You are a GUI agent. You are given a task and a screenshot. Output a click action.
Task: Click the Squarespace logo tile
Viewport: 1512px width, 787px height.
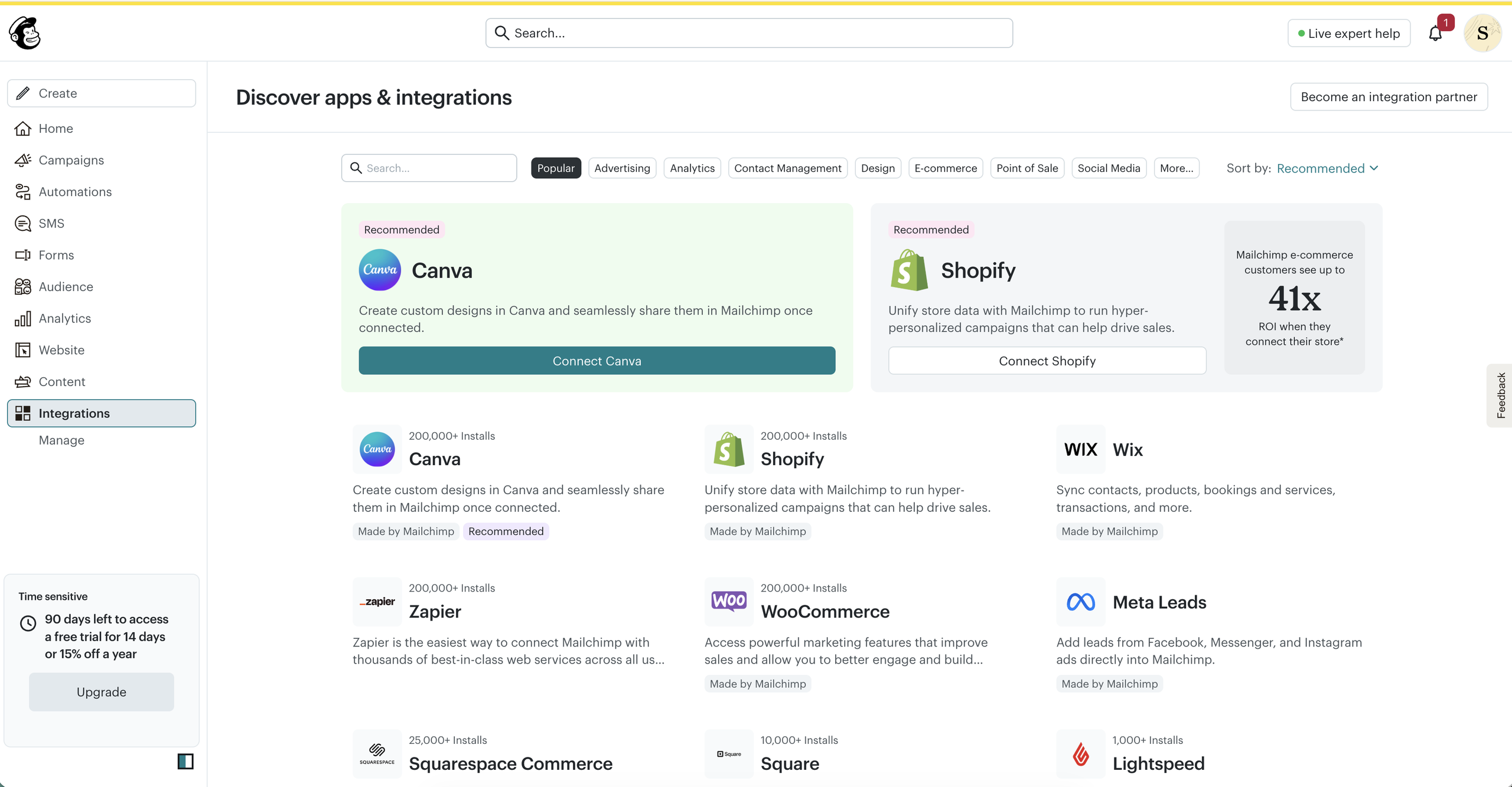click(x=377, y=754)
